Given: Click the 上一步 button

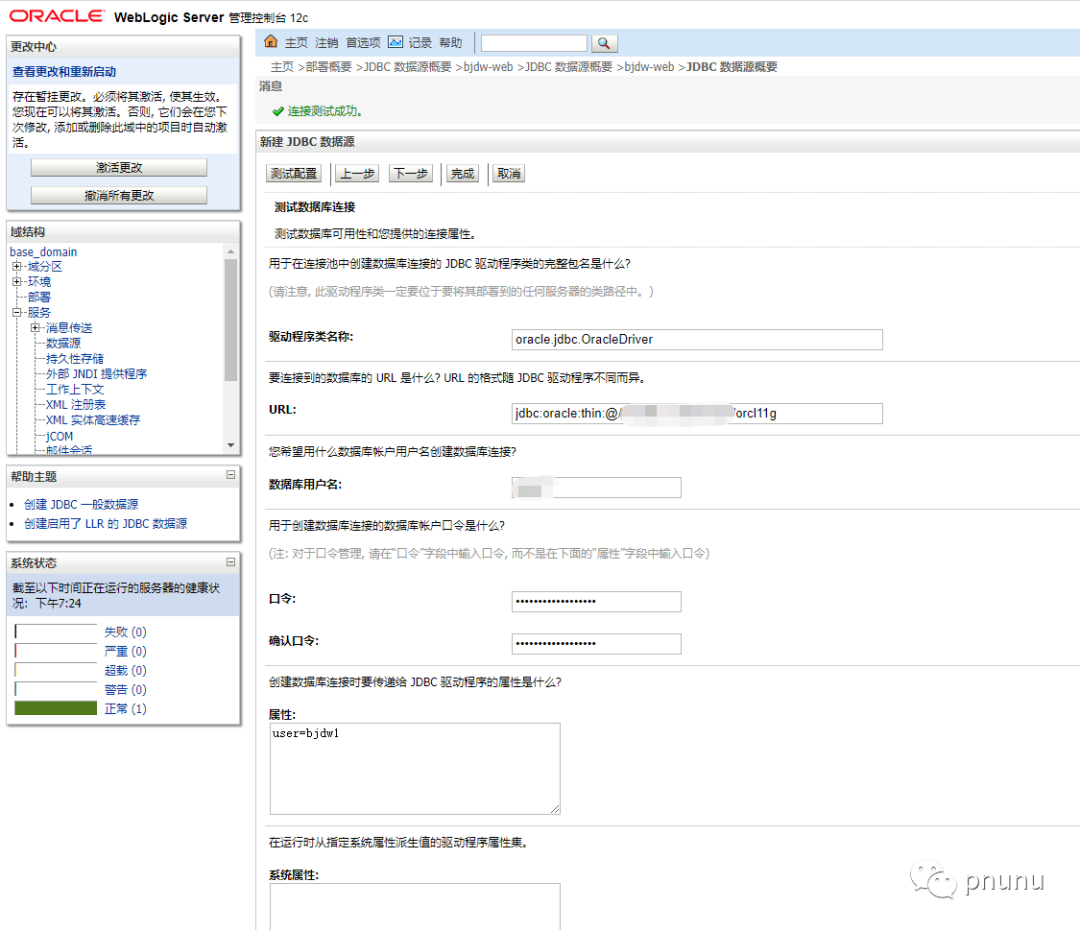Looking at the screenshot, I should (x=357, y=174).
